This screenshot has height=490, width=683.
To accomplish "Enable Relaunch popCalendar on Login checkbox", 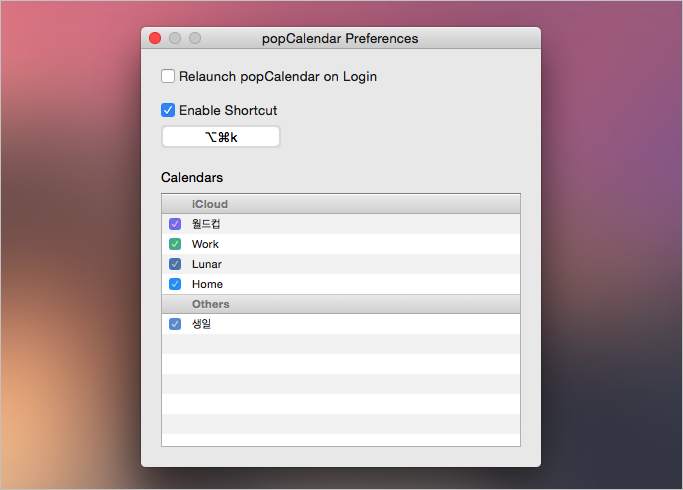I will tap(168, 76).
